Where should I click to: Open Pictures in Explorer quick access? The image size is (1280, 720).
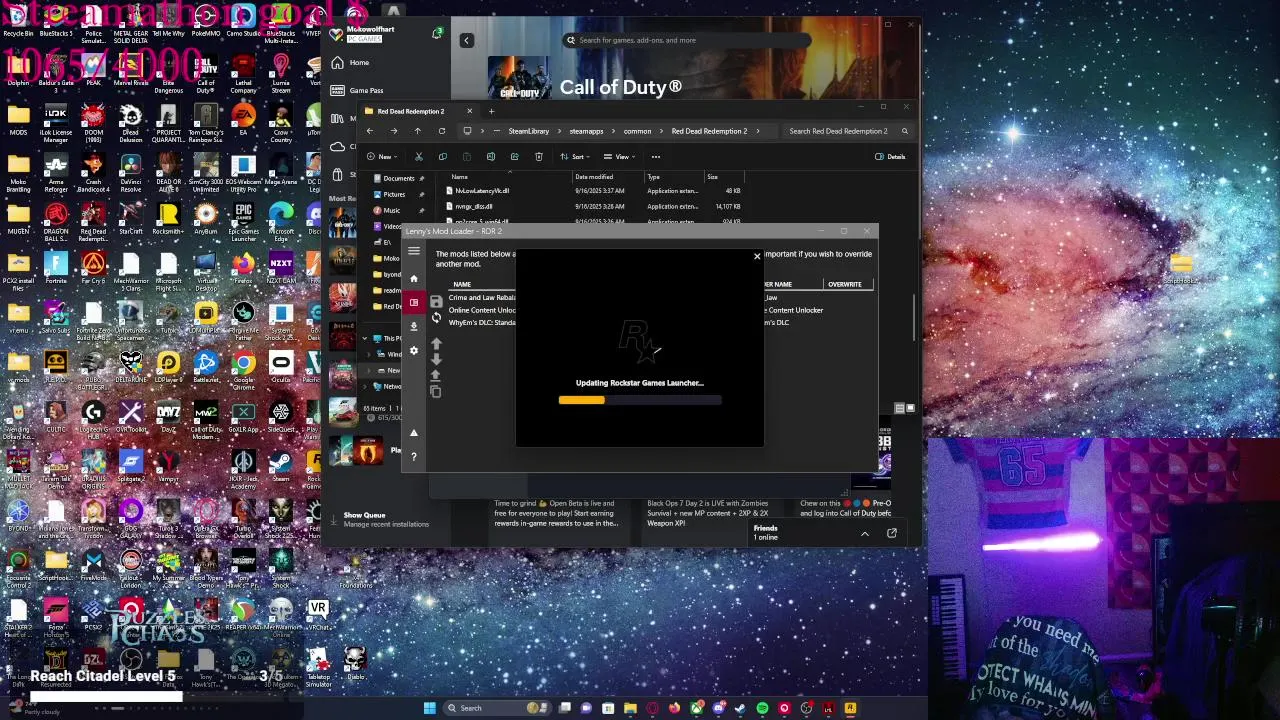[394, 194]
